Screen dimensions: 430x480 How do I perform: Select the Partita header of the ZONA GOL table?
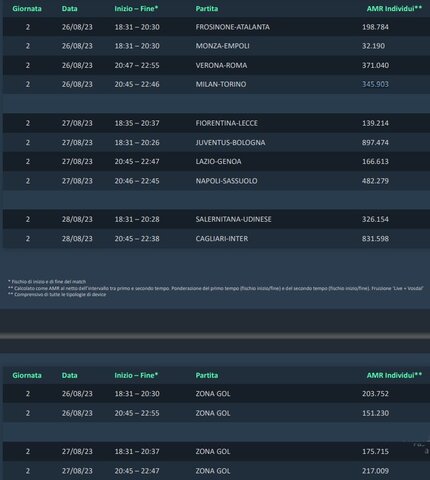[x=207, y=375]
